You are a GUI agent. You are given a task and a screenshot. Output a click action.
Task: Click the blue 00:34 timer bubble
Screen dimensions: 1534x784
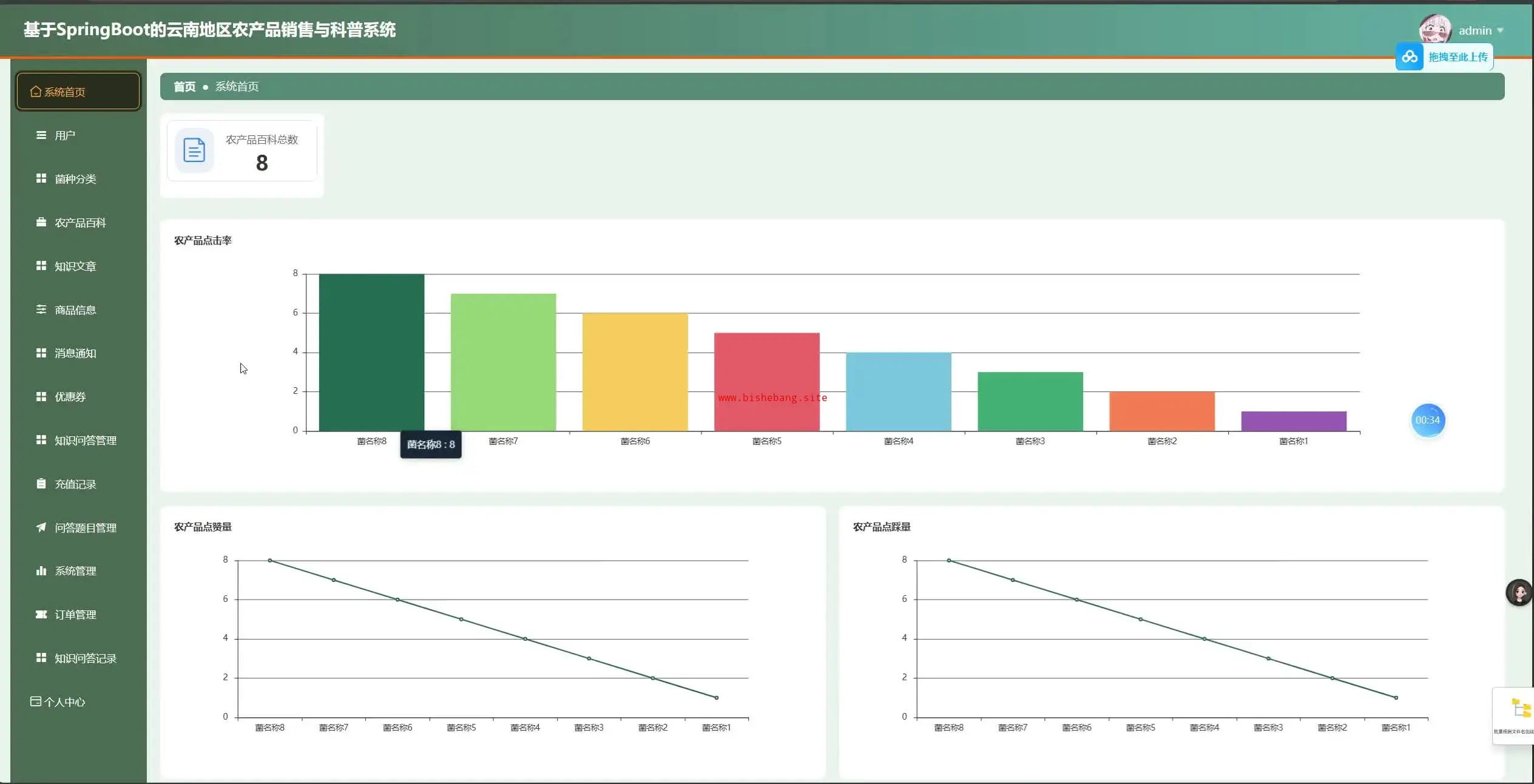[x=1427, y=420]
